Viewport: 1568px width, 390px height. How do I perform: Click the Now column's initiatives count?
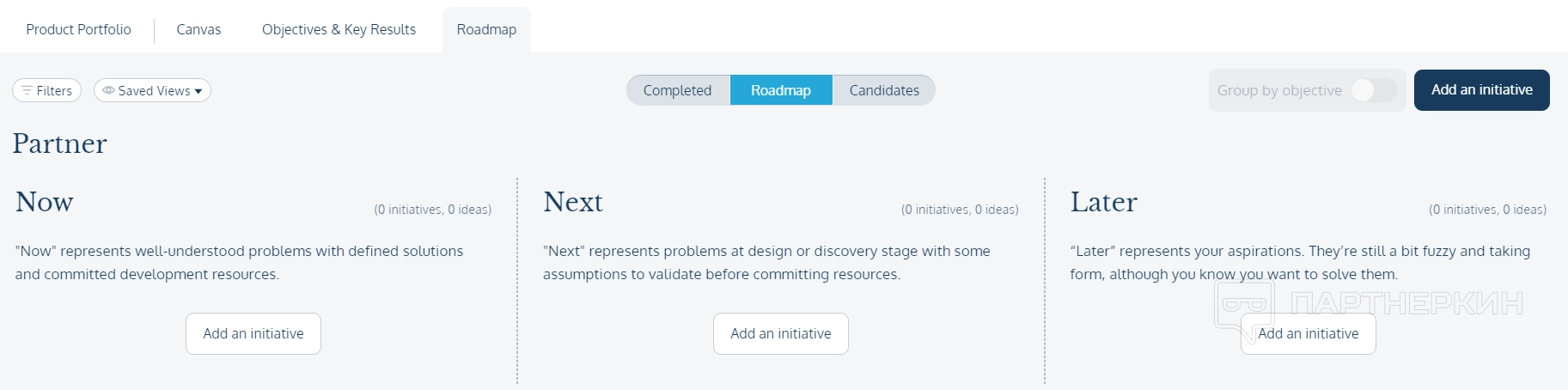433,210
